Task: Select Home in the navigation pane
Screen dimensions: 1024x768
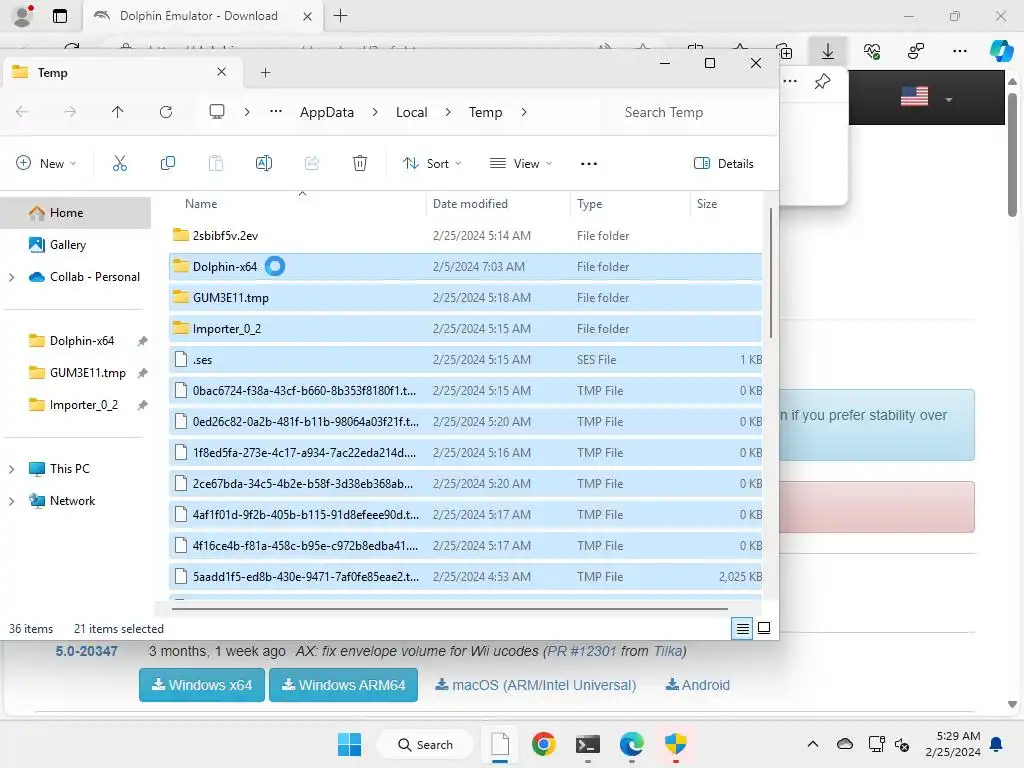Action: point(76,213)
